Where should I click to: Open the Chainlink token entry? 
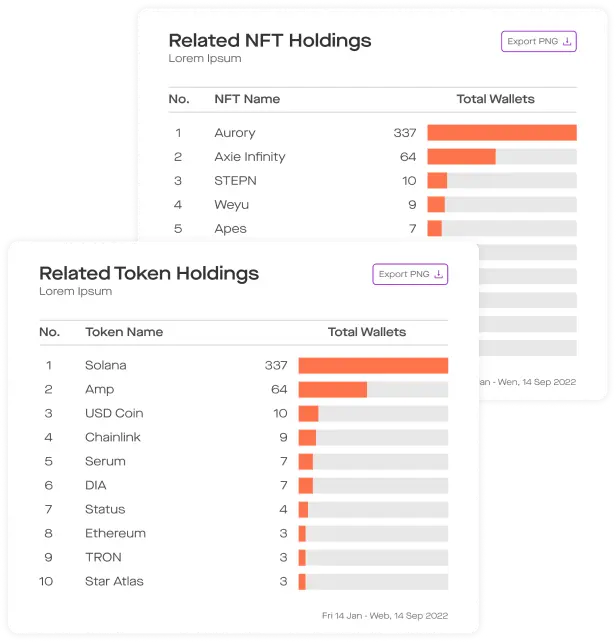point(113,437)
